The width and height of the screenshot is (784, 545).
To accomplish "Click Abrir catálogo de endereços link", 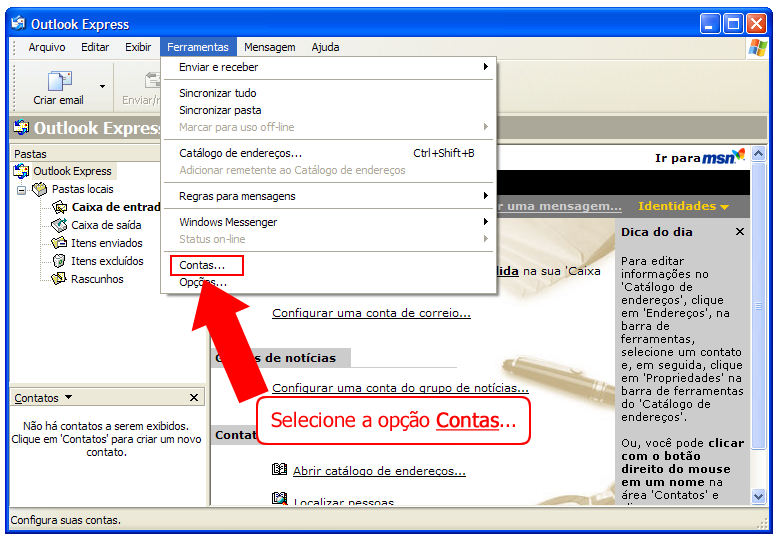I will [x=379, y=471].
